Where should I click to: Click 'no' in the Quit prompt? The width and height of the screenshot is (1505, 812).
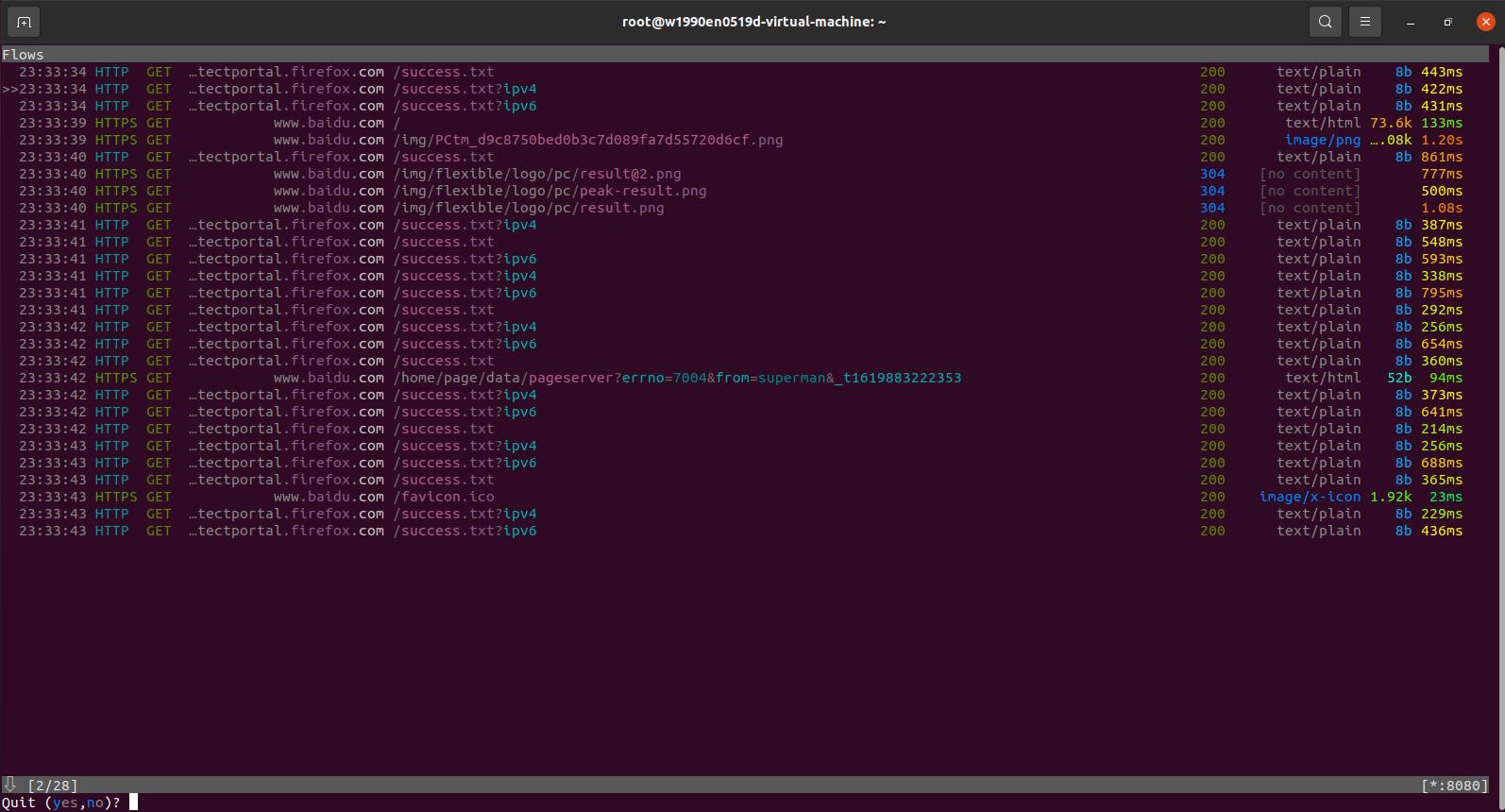(x=95, y=803)
